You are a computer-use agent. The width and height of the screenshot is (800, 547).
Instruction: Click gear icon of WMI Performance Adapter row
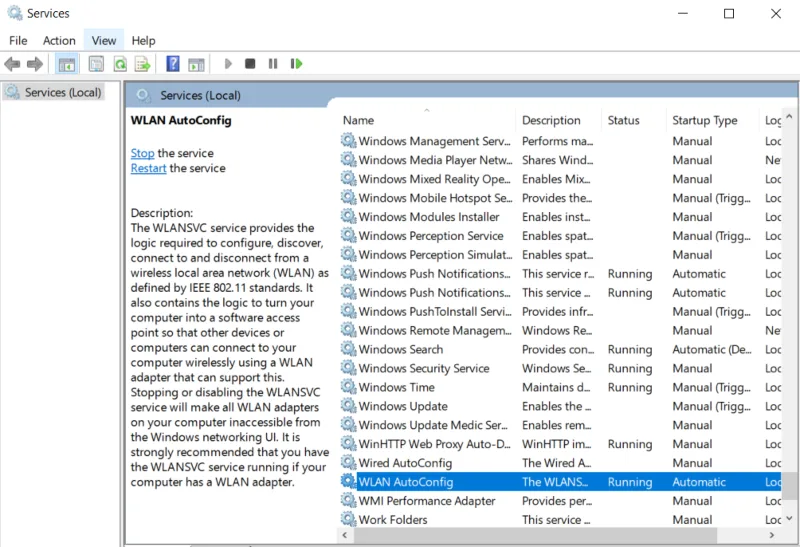pyautogui.click(x=348, y=500)
